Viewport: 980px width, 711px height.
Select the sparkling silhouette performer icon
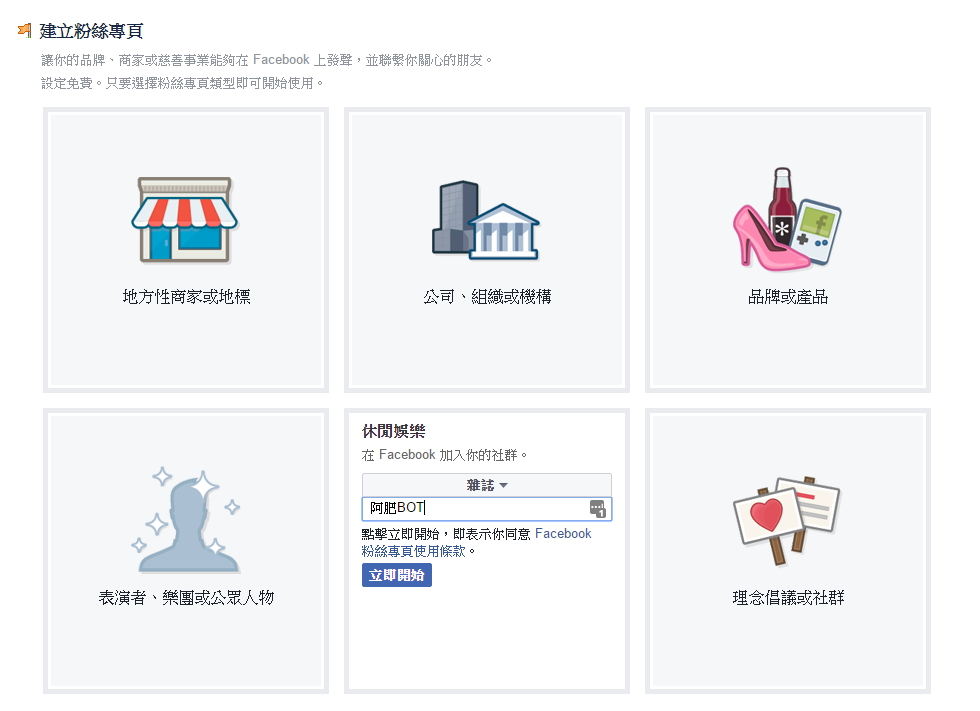click(x=186, y=520)
